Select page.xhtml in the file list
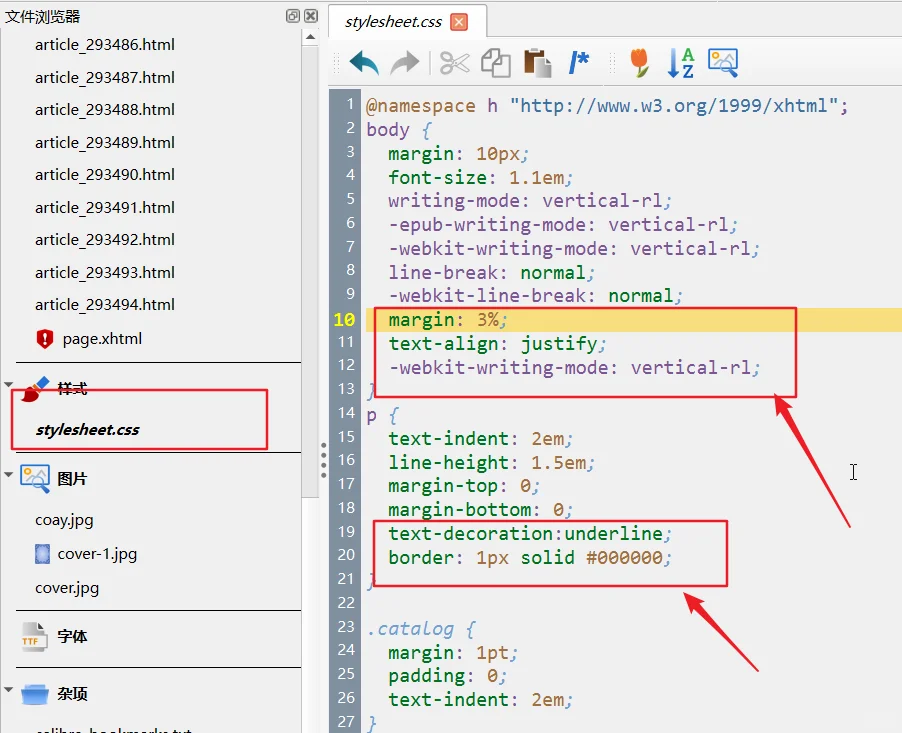Viewport: 902px width, 733px height. pos(102,339)
